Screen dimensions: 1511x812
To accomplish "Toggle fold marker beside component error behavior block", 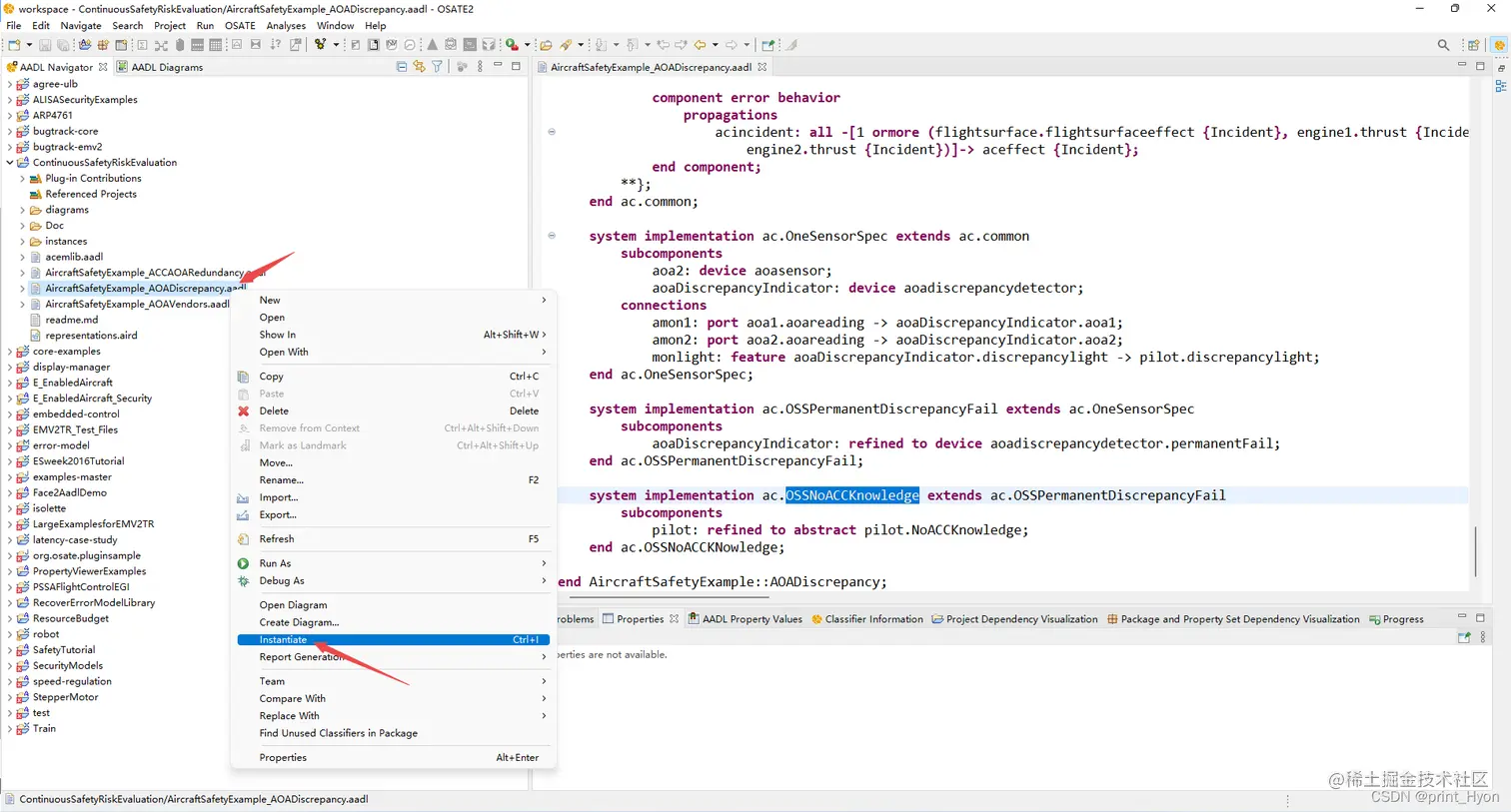I will point(552,132).
